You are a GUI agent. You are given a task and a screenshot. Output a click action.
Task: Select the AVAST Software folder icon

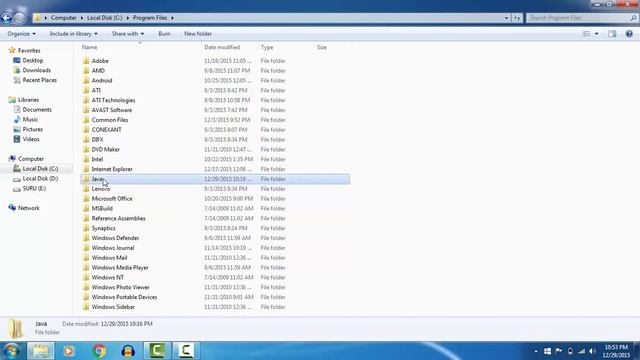(x=86, y=110)
